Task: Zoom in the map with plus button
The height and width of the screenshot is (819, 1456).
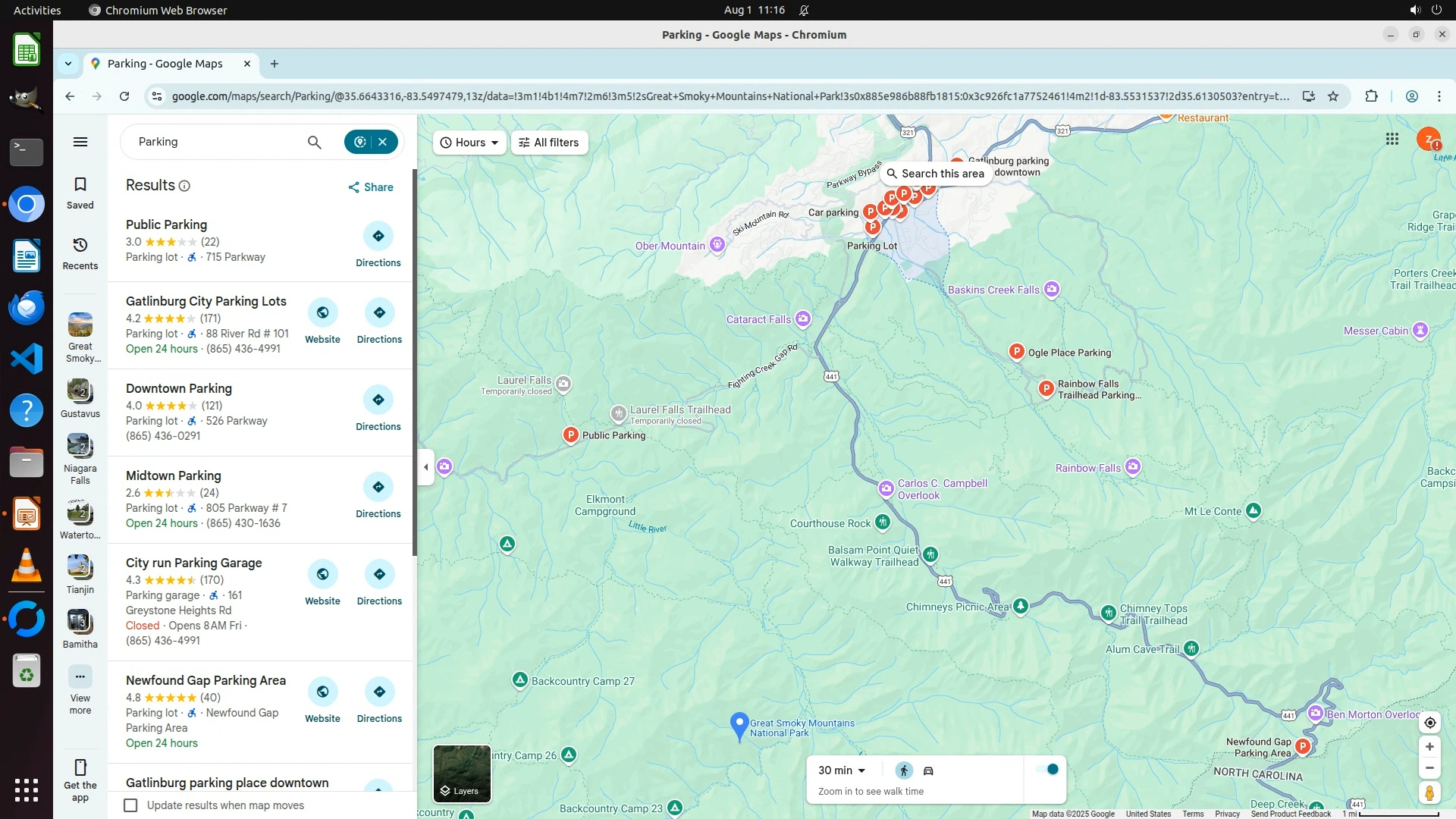Action: tap(1429, 747)
